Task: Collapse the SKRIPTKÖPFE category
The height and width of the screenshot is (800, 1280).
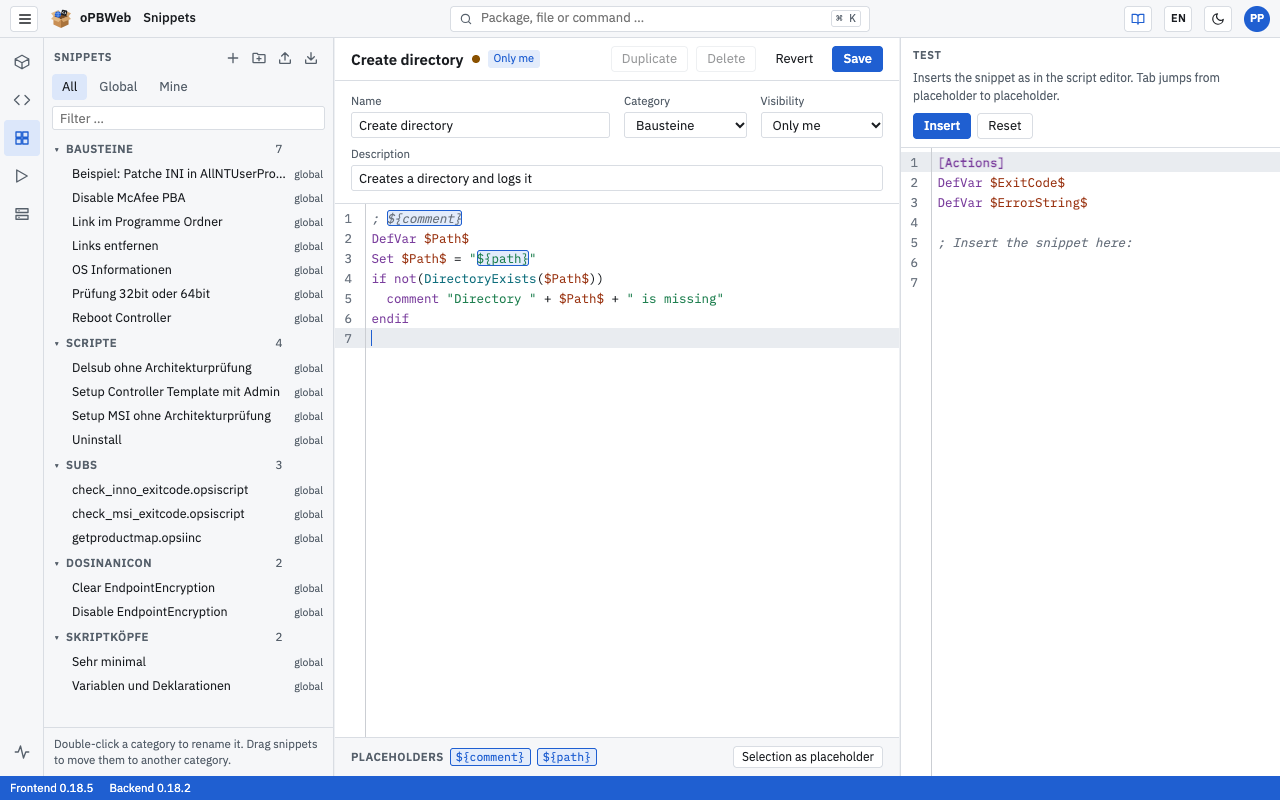Action: [57, 638]
